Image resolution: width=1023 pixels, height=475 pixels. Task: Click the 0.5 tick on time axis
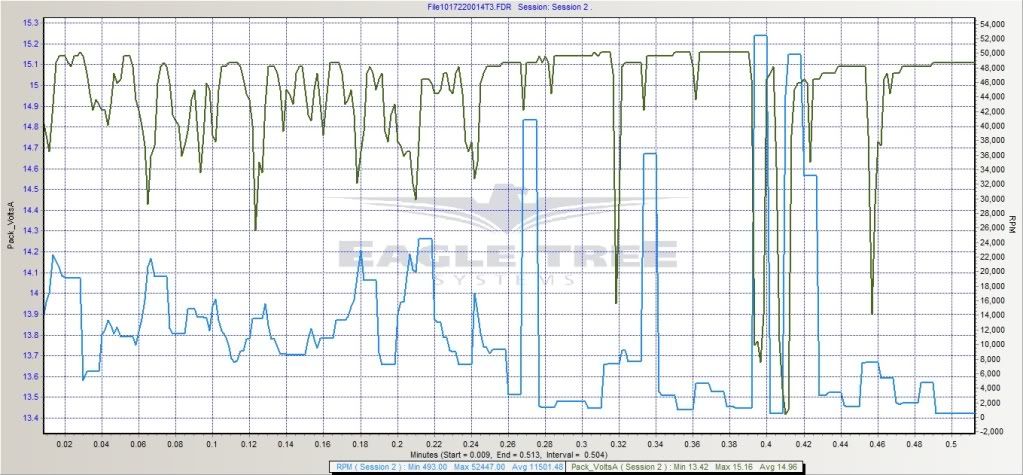pyautogui.click(x=951, y=441)
